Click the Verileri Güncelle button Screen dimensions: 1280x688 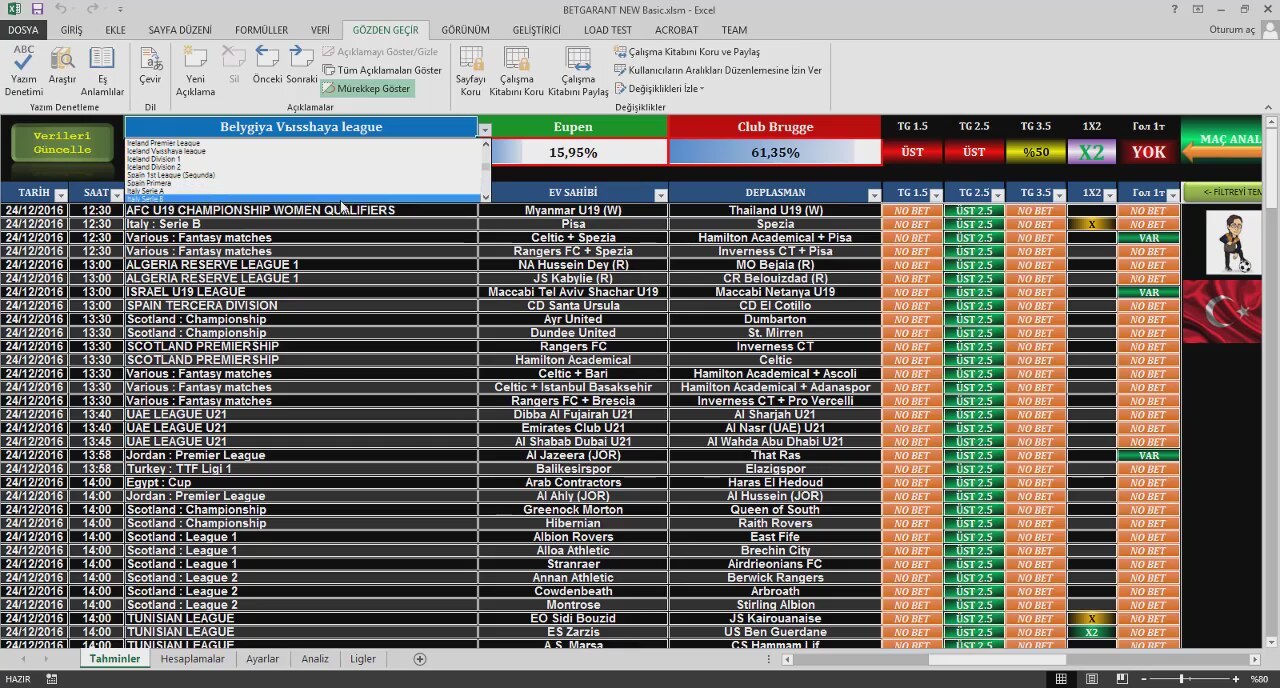pos(62,143)
